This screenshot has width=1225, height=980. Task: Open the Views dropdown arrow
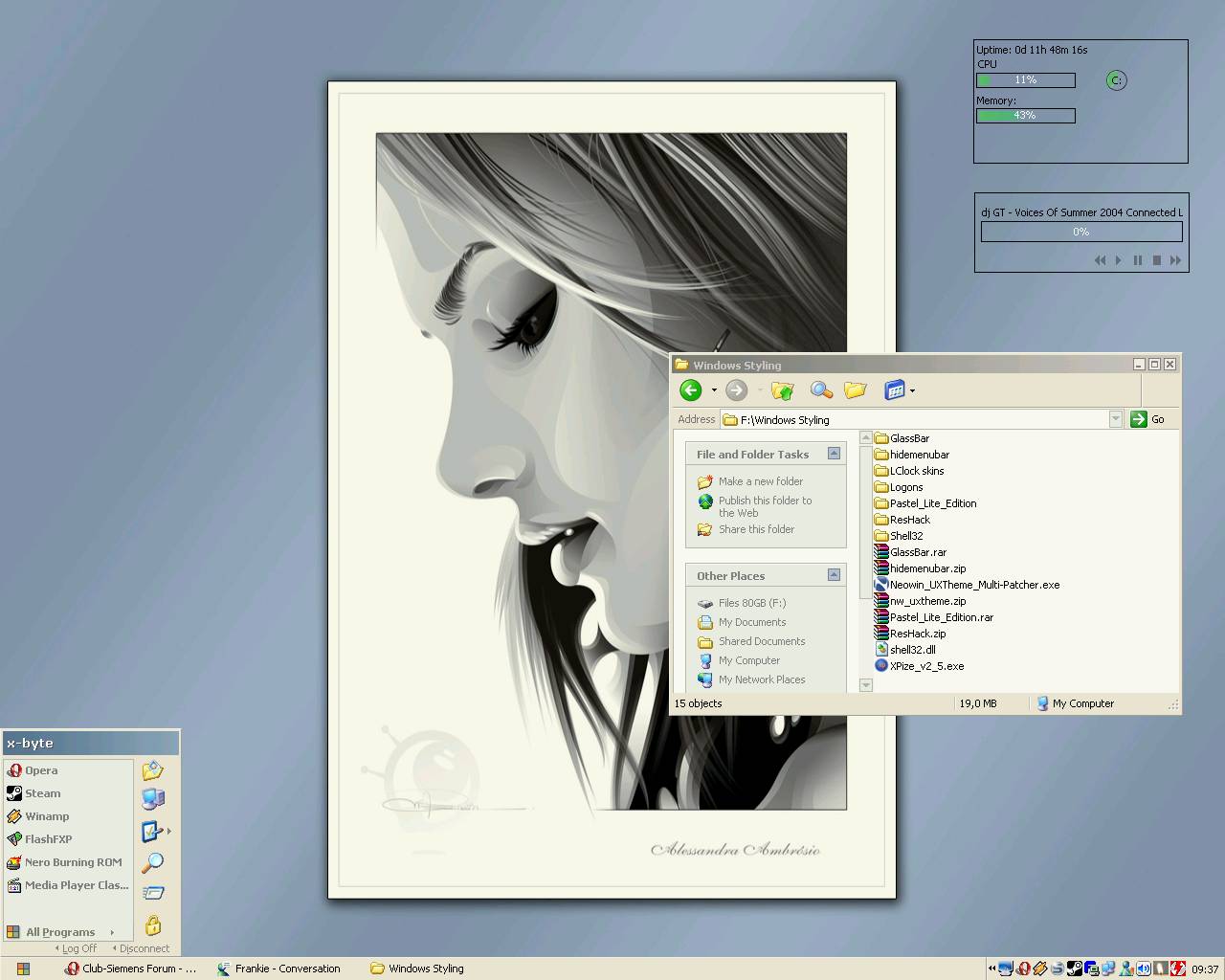tap(912, 390)
